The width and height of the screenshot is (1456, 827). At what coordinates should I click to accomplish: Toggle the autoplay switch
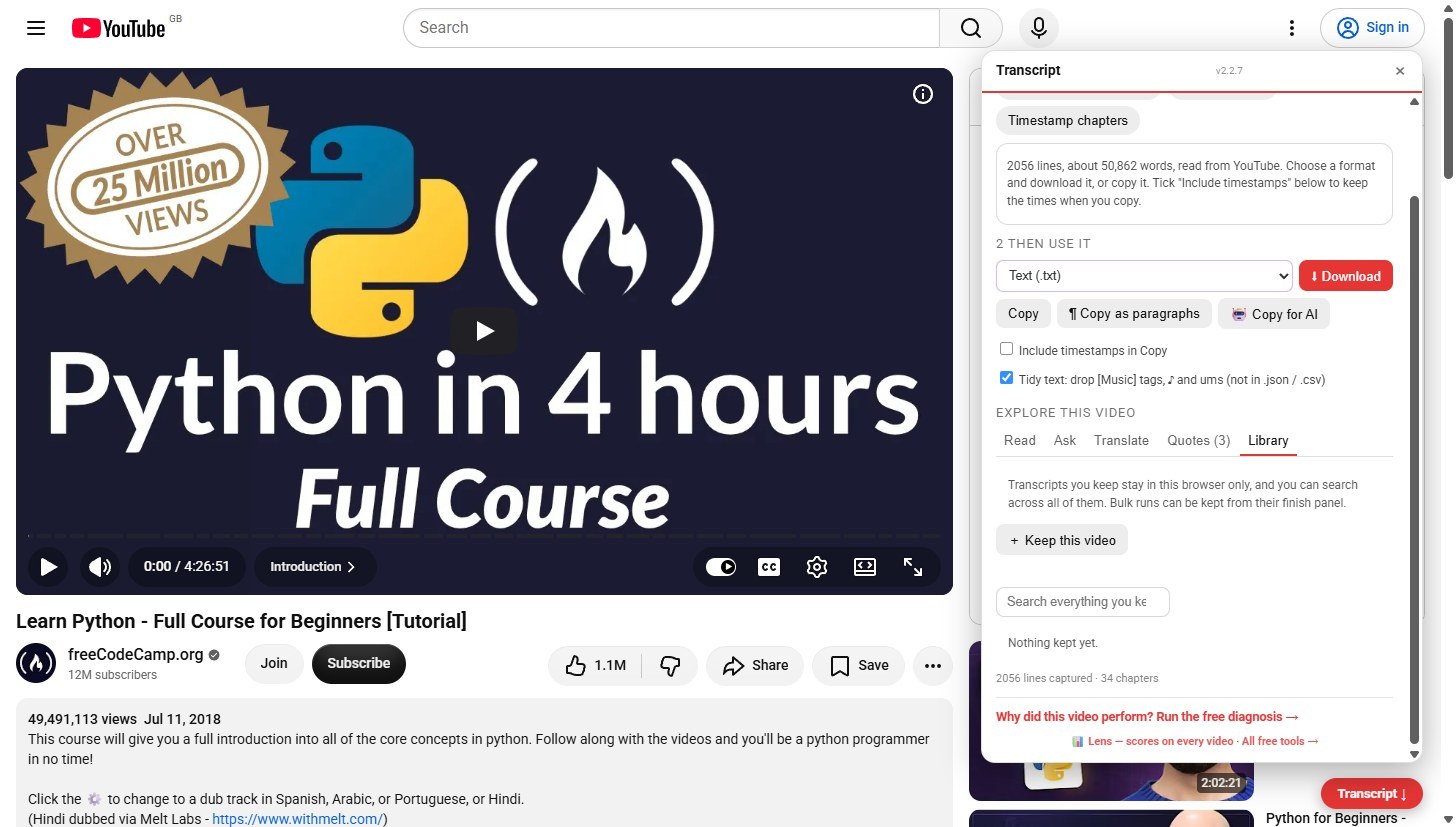[721, 567]
